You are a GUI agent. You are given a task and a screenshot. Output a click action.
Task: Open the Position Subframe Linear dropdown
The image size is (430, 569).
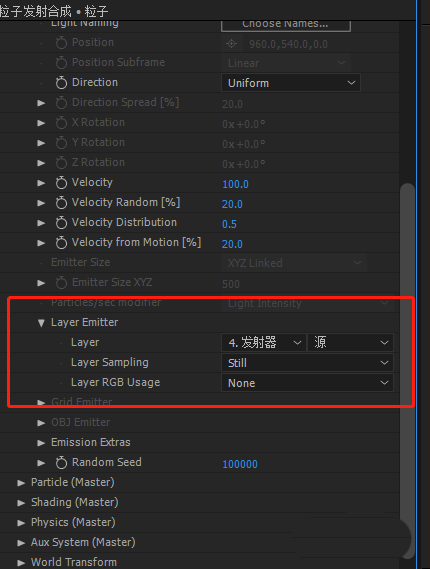point(286,63)
